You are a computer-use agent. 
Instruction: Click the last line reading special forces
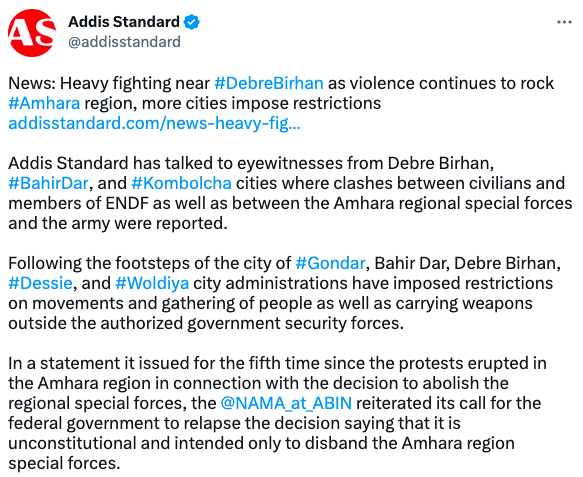point(64,464)
